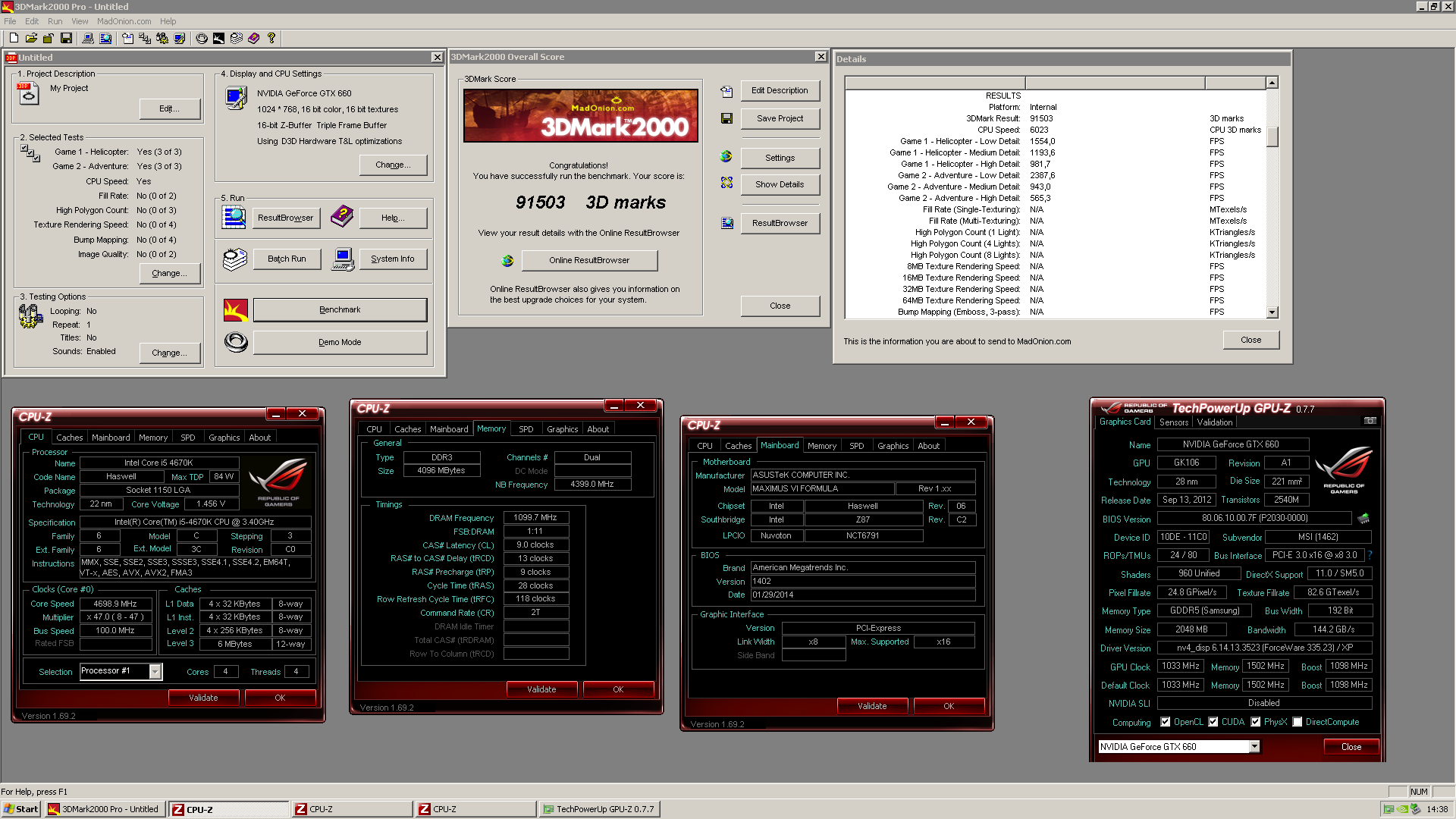1456x819 pixels.
Task: Open the GPU selection dropdown in GPU-Z
Action: [1254, 747]
